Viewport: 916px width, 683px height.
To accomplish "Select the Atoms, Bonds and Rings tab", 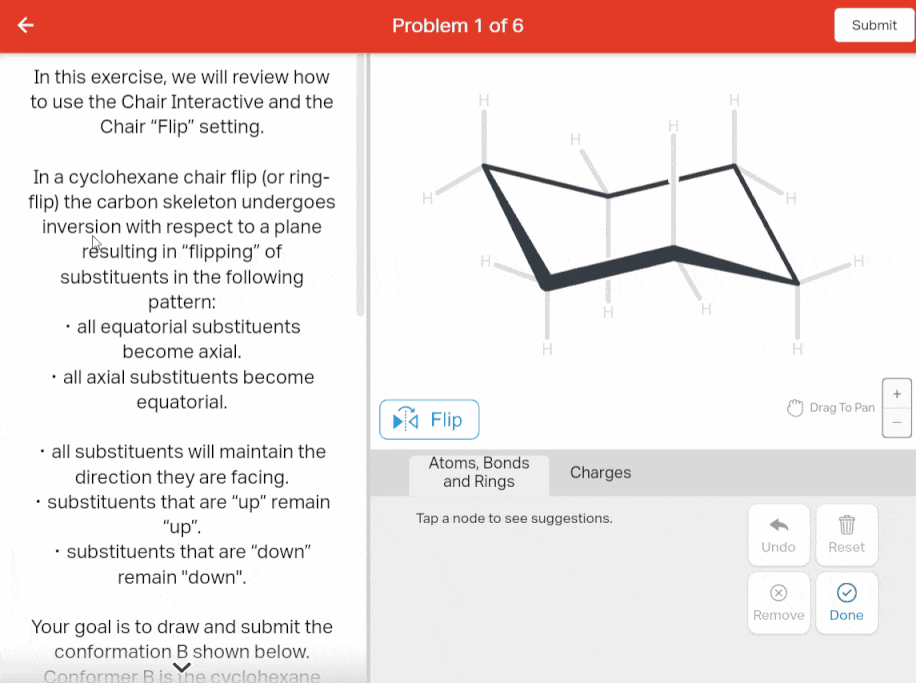I will [479, 473].
